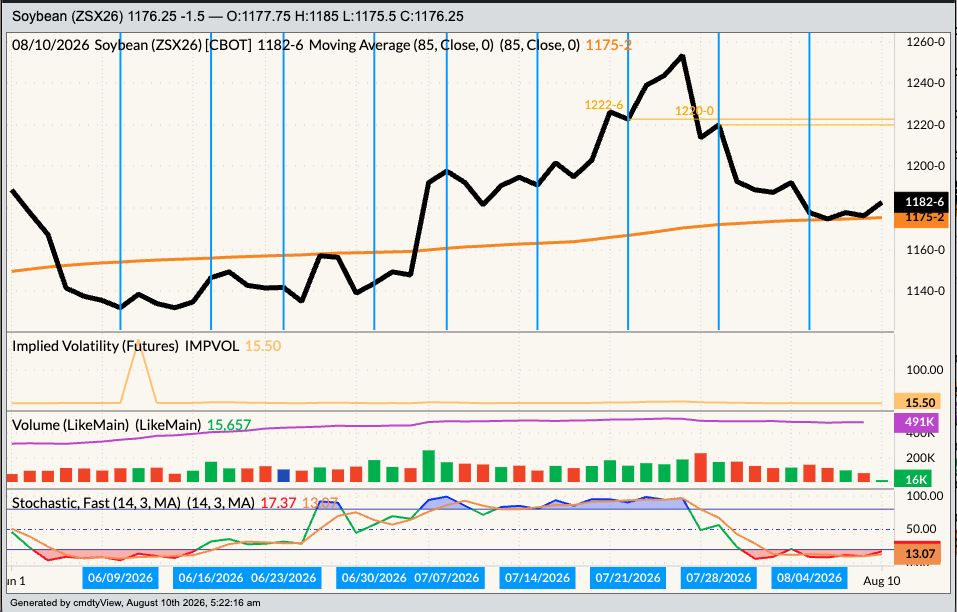The image size is (957, 612).
Task: Click the 1222-6 price annotation
Action: pos(604,105)
